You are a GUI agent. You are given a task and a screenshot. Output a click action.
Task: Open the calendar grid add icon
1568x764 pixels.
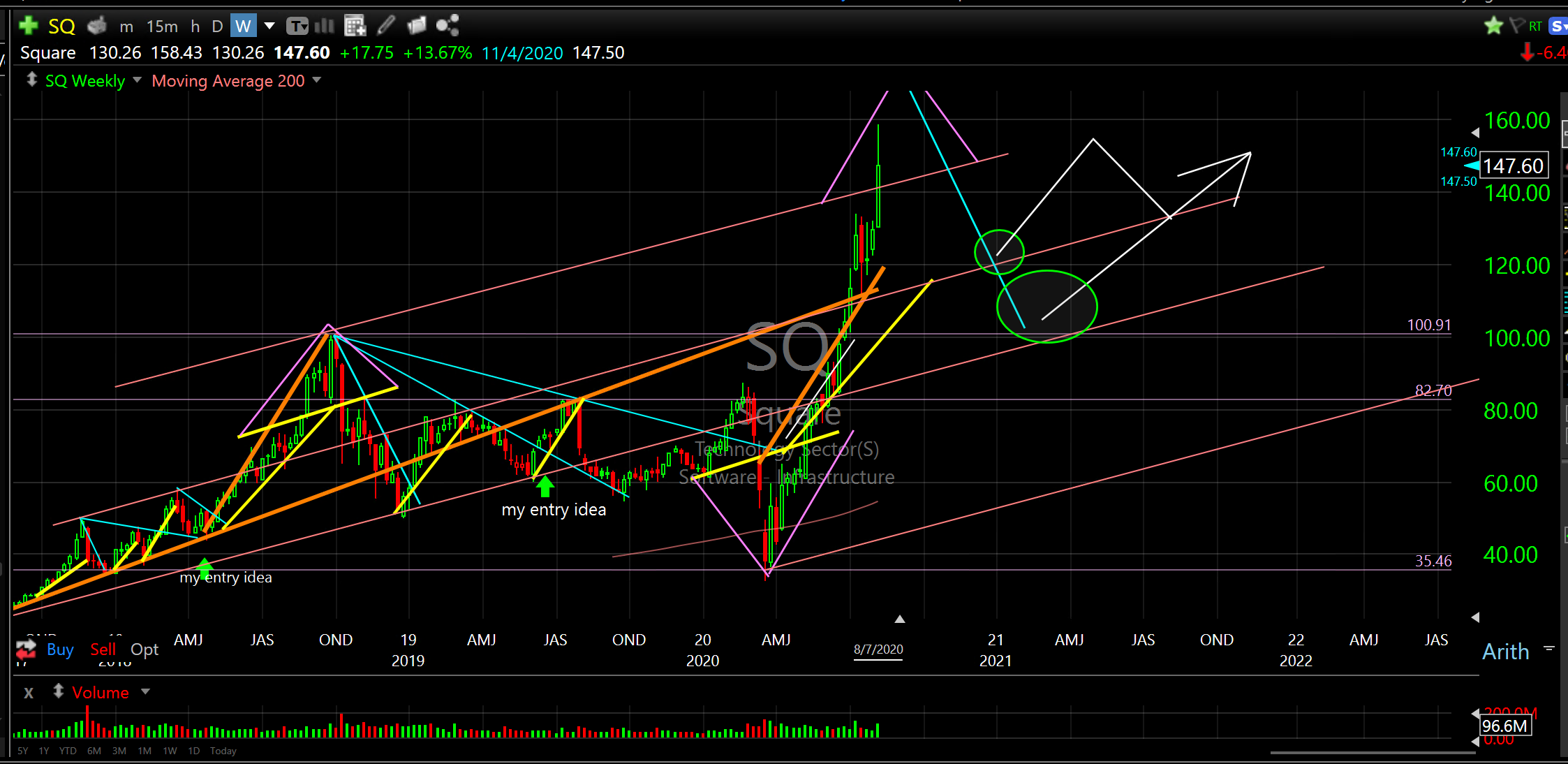click(355, 26)
